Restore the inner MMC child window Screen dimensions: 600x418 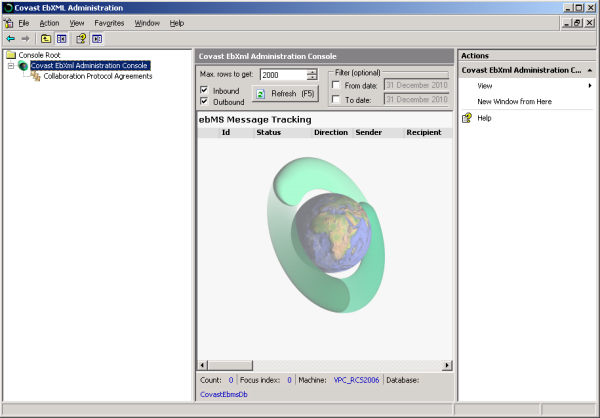578,23
